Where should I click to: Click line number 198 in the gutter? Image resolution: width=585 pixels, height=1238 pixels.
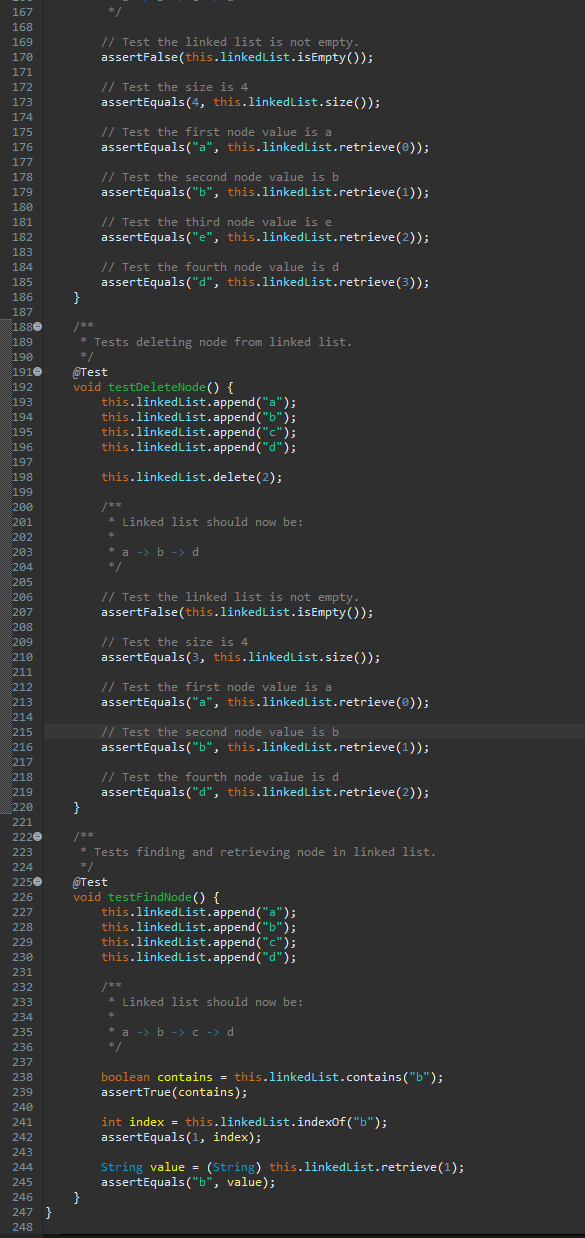(17, 477)
